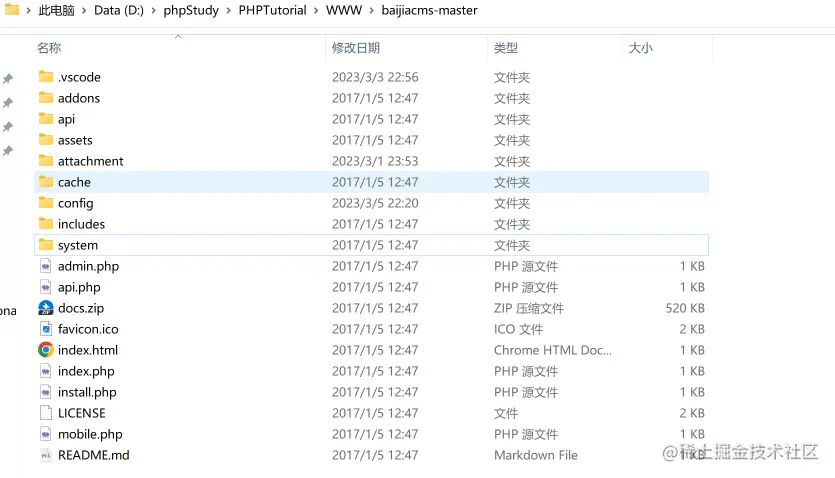Viewport: 835px width, 478px height.
Task: Click the config folder icon
Action: (x=46, y=202)
